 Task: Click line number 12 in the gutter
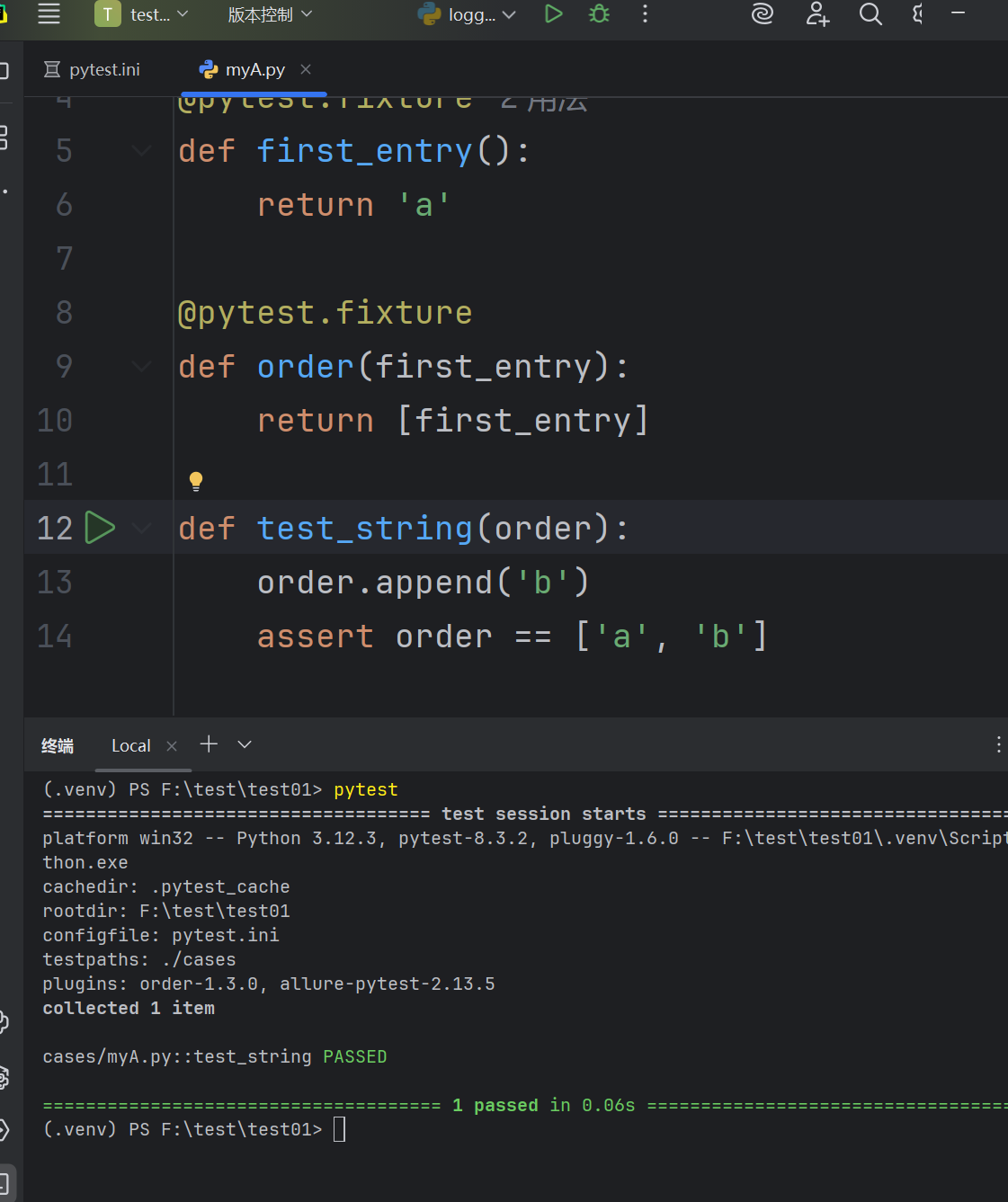(x=55, y=528)
